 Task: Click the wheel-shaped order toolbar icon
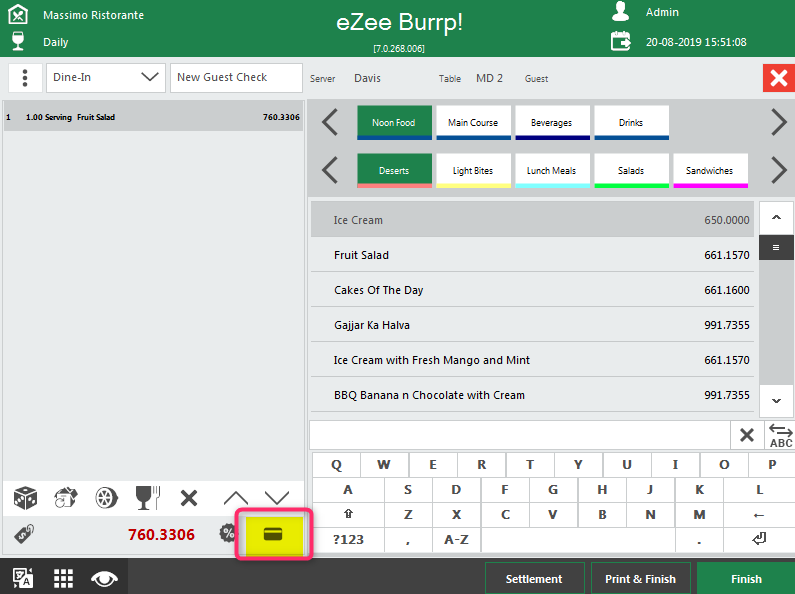click(x=106, y=498)
